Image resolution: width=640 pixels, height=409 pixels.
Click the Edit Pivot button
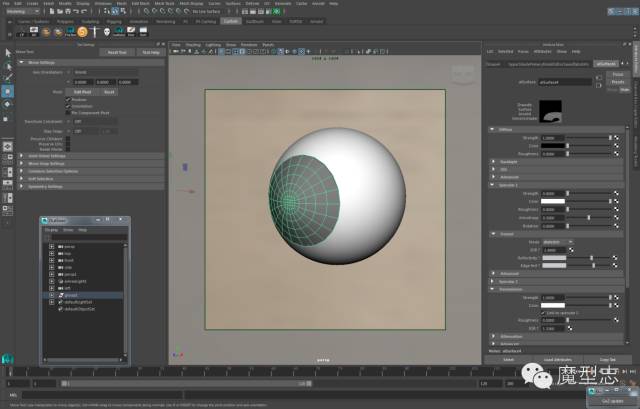click(x=82, y=92)
